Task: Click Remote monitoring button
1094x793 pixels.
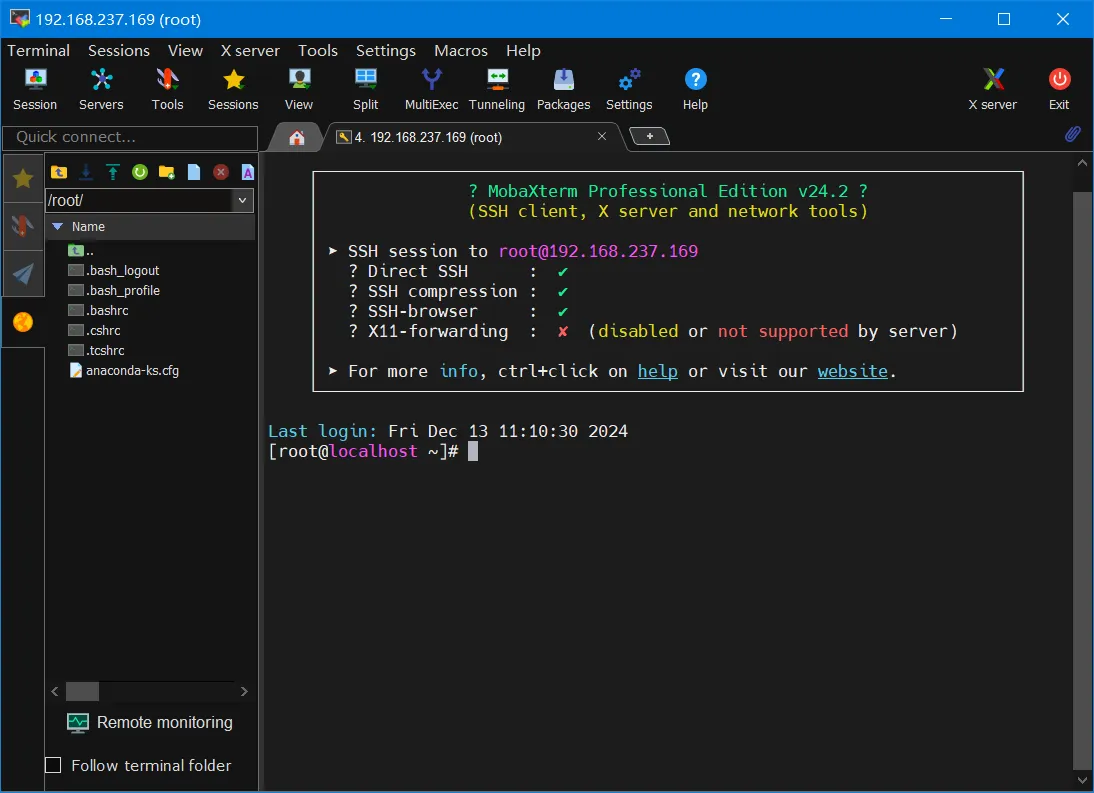Action: [150, 723]
